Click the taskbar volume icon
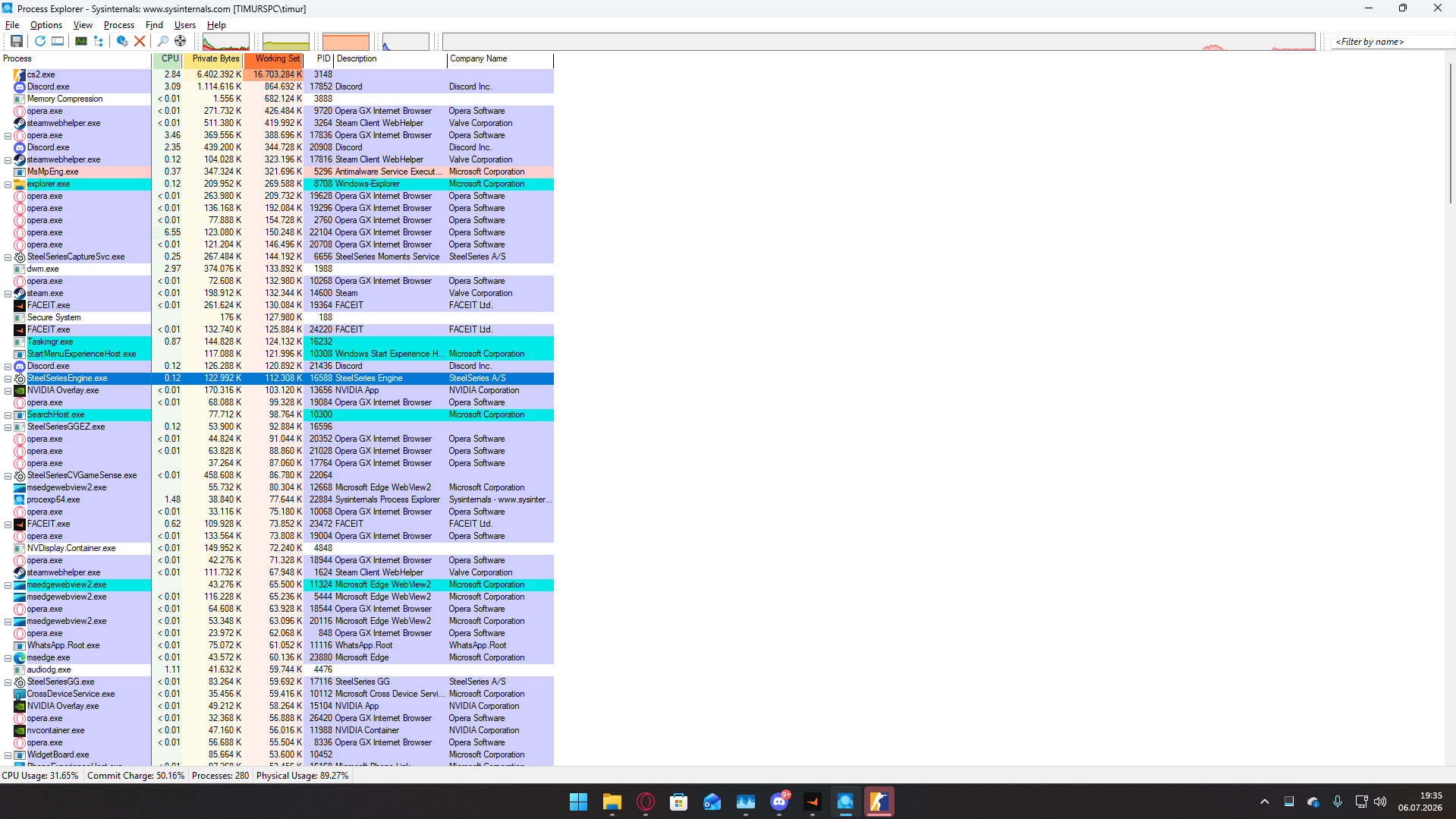 (1380, 802)
